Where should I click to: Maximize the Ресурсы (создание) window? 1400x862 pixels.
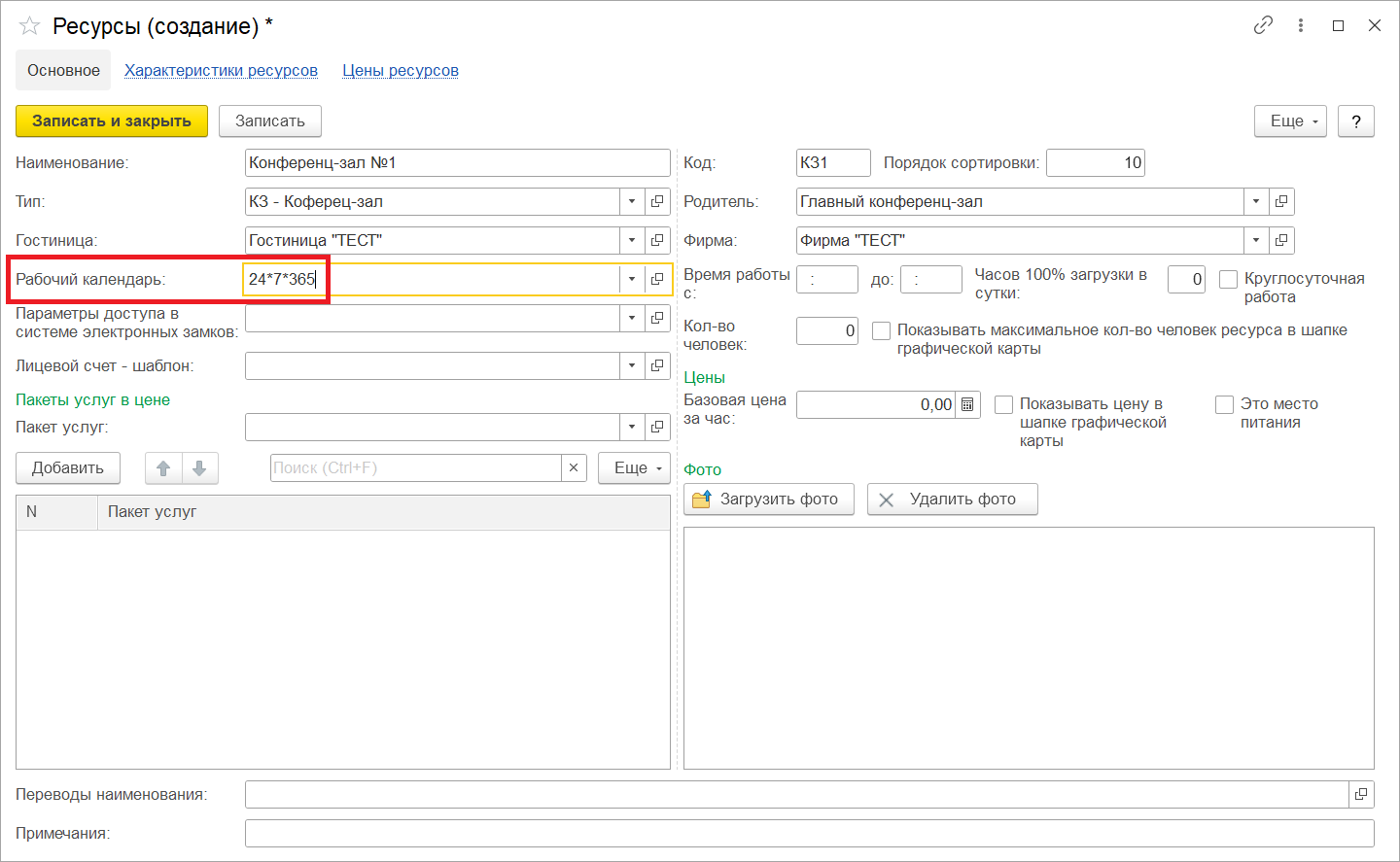[x=1338, y=25]
